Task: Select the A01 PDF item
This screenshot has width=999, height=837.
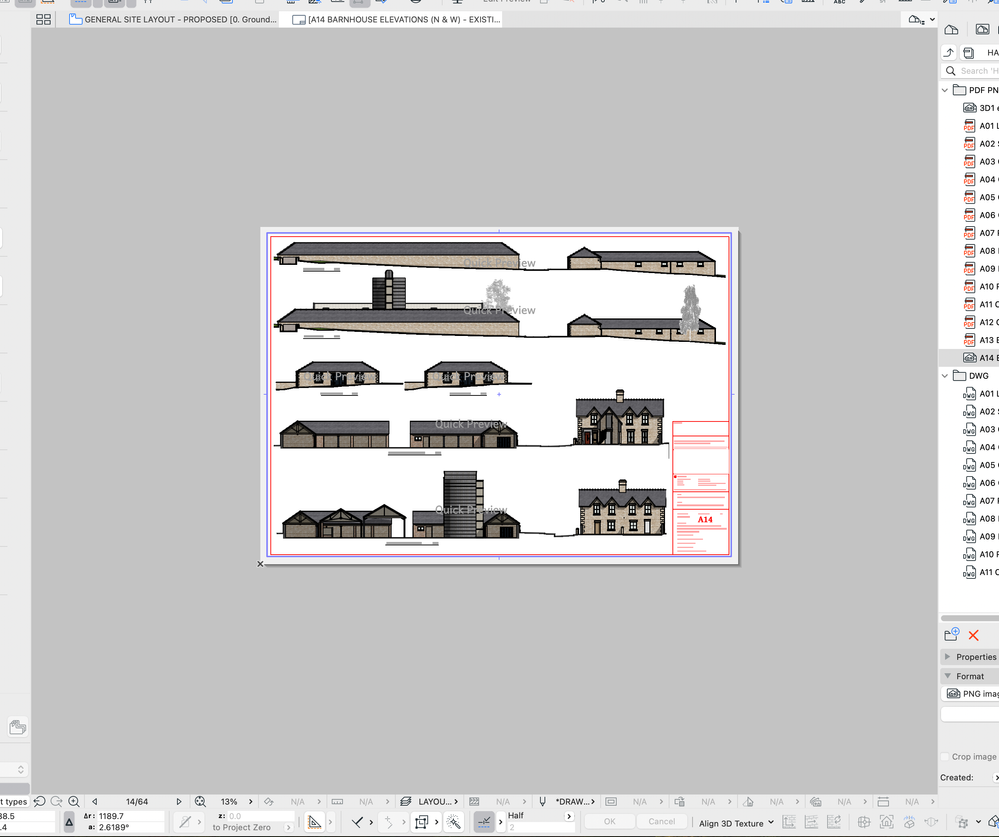Action: coord(980,126)
